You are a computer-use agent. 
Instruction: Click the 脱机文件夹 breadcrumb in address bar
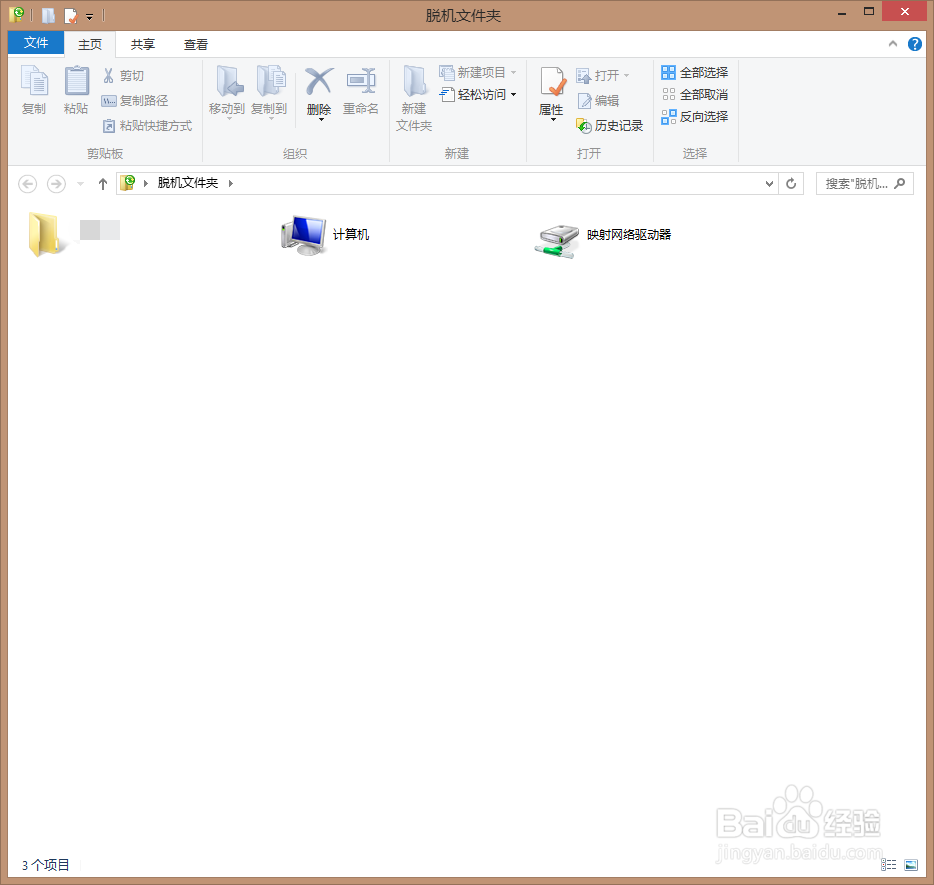tap(188, 183)
